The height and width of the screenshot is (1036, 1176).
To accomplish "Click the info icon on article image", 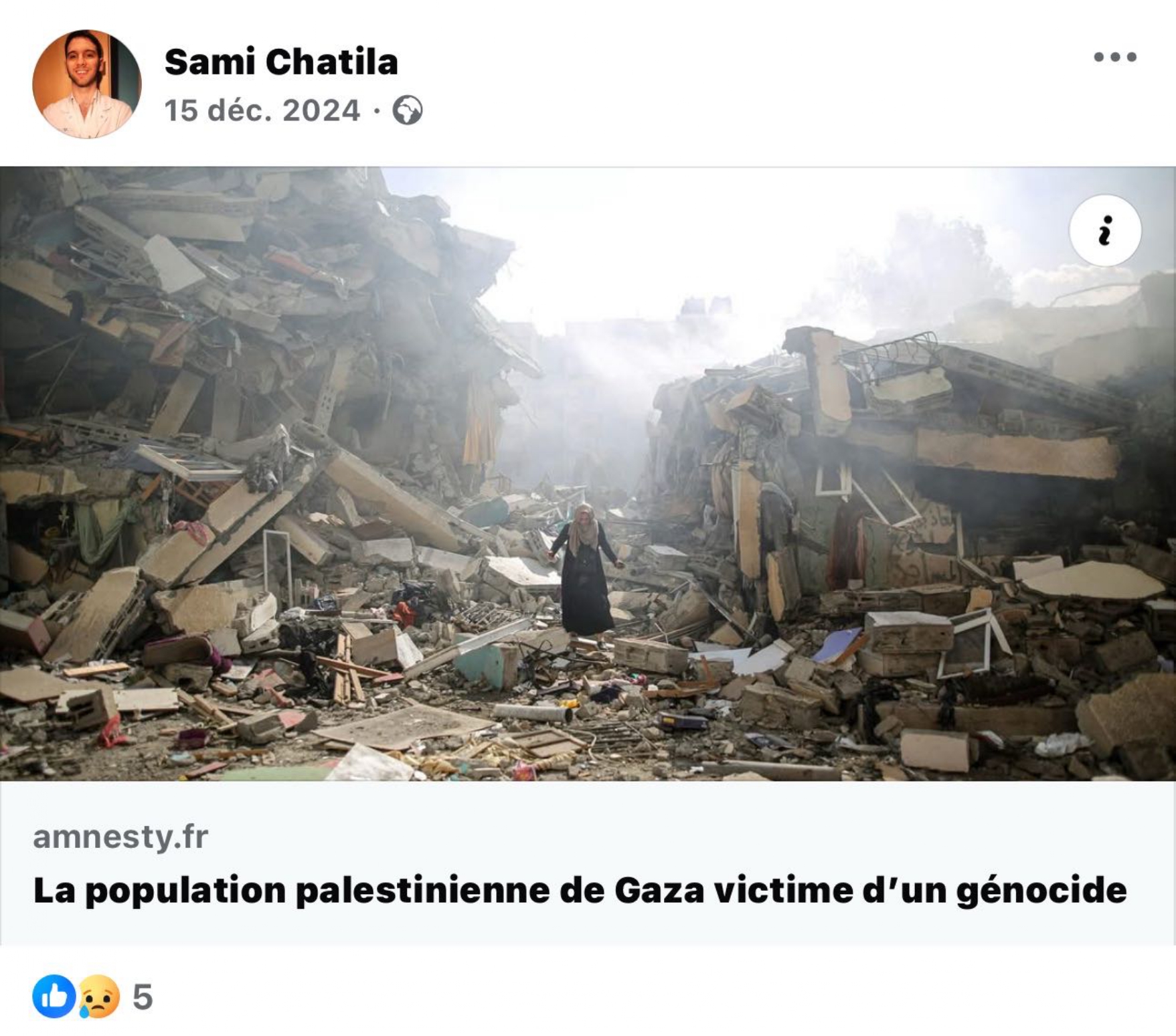I will pos(1105,231).
